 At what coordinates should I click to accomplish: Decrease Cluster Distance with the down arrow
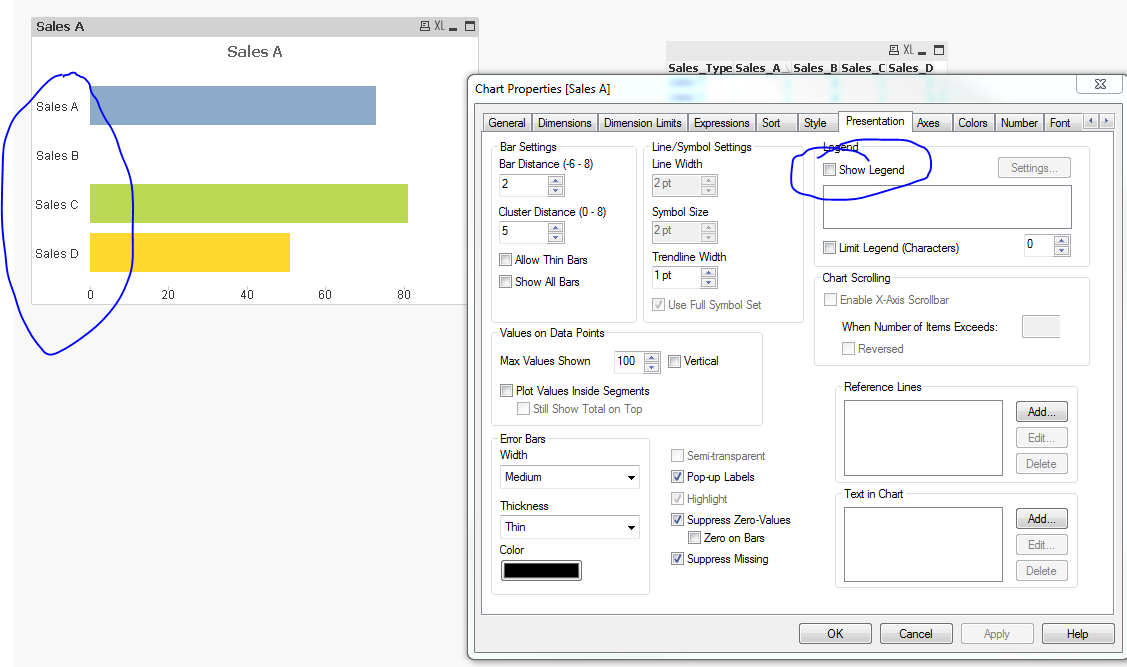click(556, 238)
